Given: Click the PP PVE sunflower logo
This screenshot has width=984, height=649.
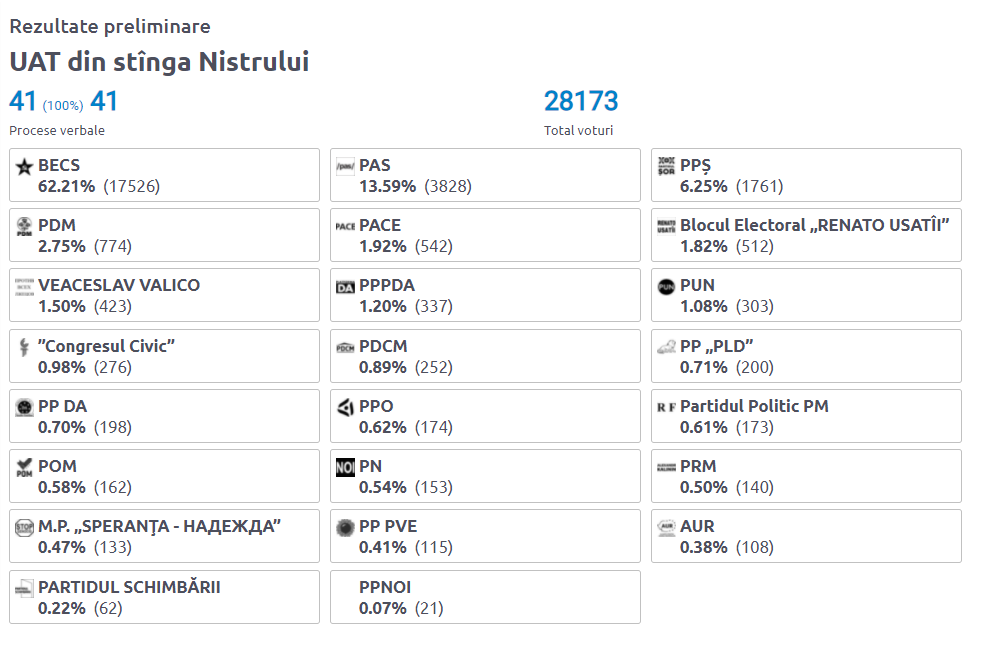Looking at the screenshot, I should coord(345,528).
